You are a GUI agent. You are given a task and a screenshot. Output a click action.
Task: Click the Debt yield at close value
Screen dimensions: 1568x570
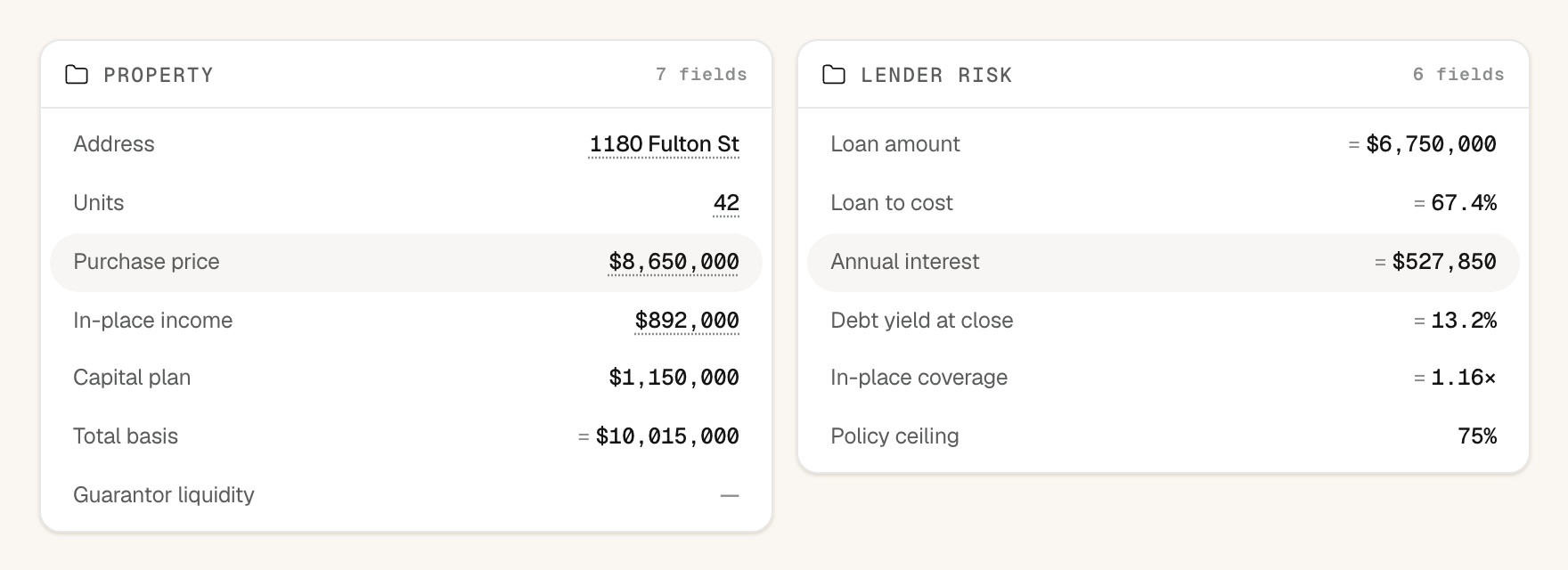pyautogui.click(x=1464, y=321)
